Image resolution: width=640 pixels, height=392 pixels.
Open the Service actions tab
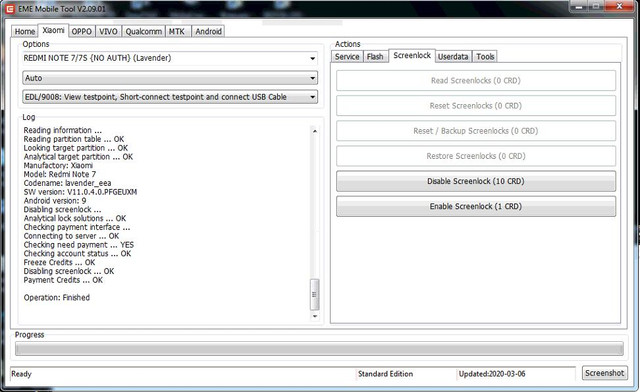tap(347, 56)
